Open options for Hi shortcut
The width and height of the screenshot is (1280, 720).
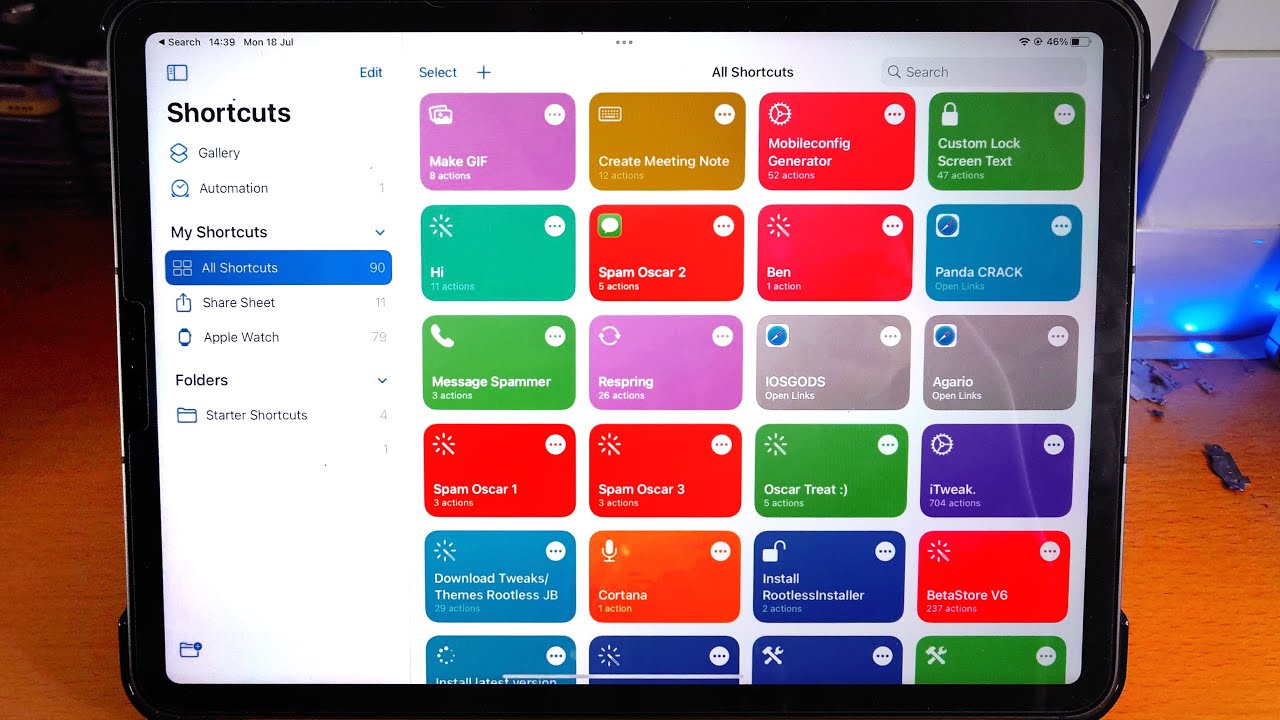point(555,227)
